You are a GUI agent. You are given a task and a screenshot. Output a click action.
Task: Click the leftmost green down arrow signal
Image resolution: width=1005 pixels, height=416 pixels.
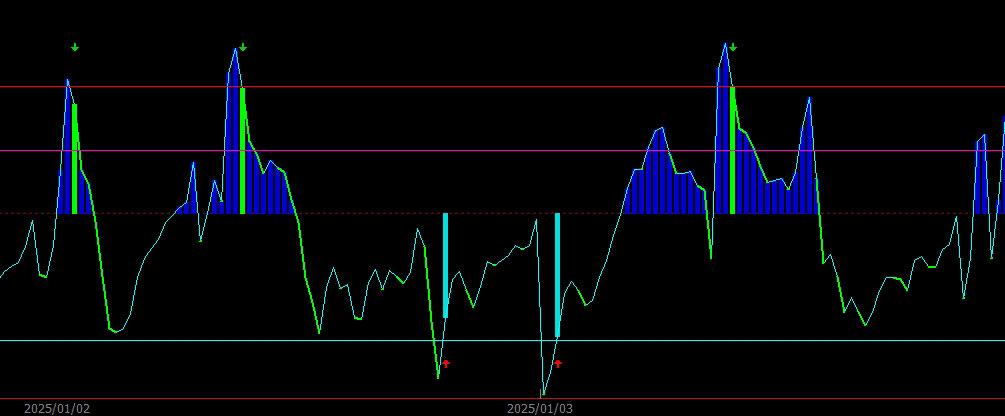click(75, 47)
